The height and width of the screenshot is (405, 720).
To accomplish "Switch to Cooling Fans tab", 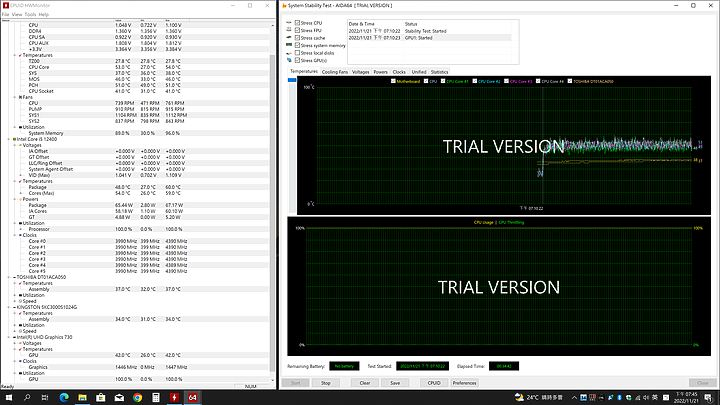I will (x=335, y=72).
